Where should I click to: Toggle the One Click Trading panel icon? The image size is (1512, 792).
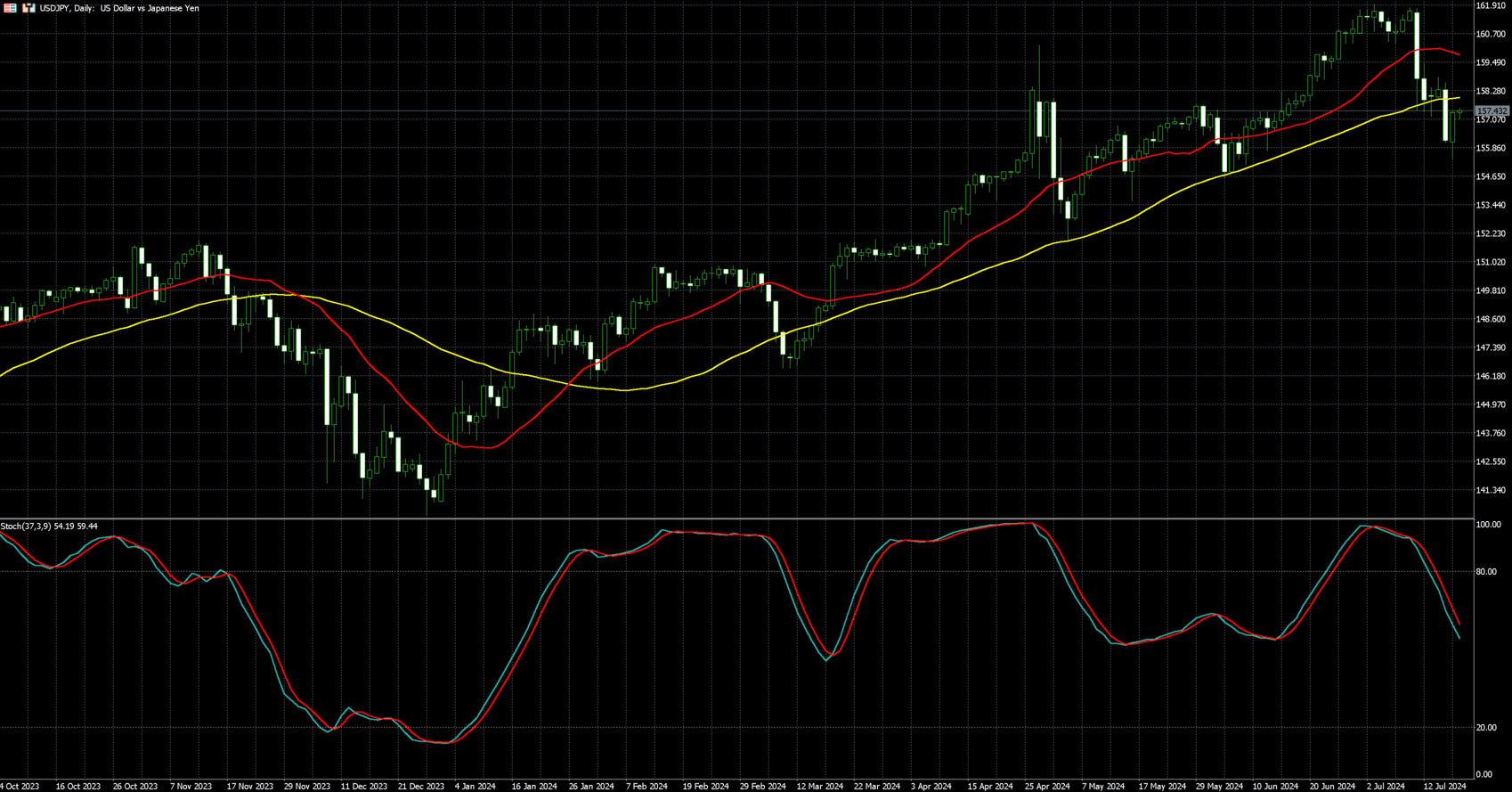(x=28, y=8)
